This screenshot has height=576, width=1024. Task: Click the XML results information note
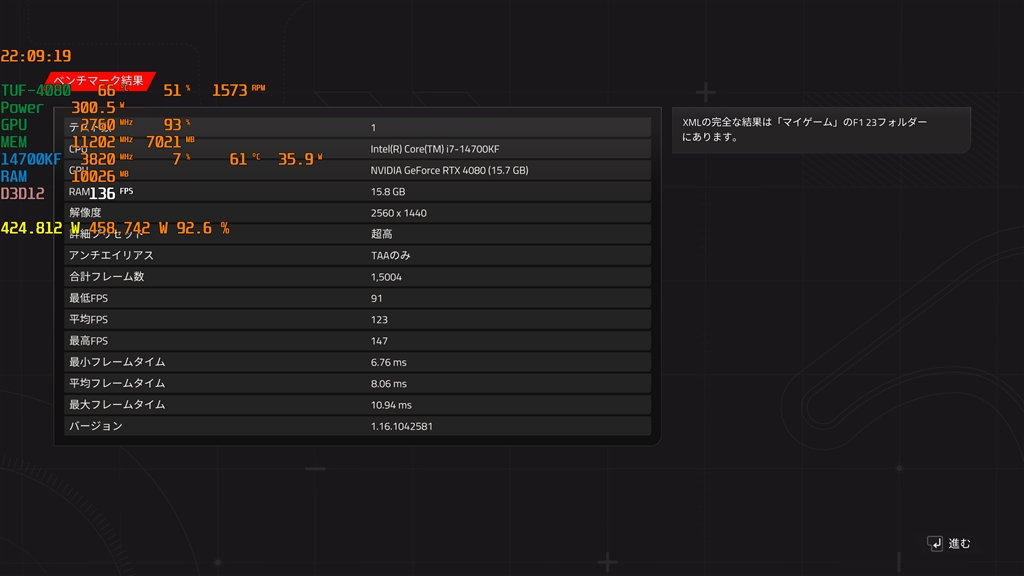pyautogui.click(x=821, y=130)
